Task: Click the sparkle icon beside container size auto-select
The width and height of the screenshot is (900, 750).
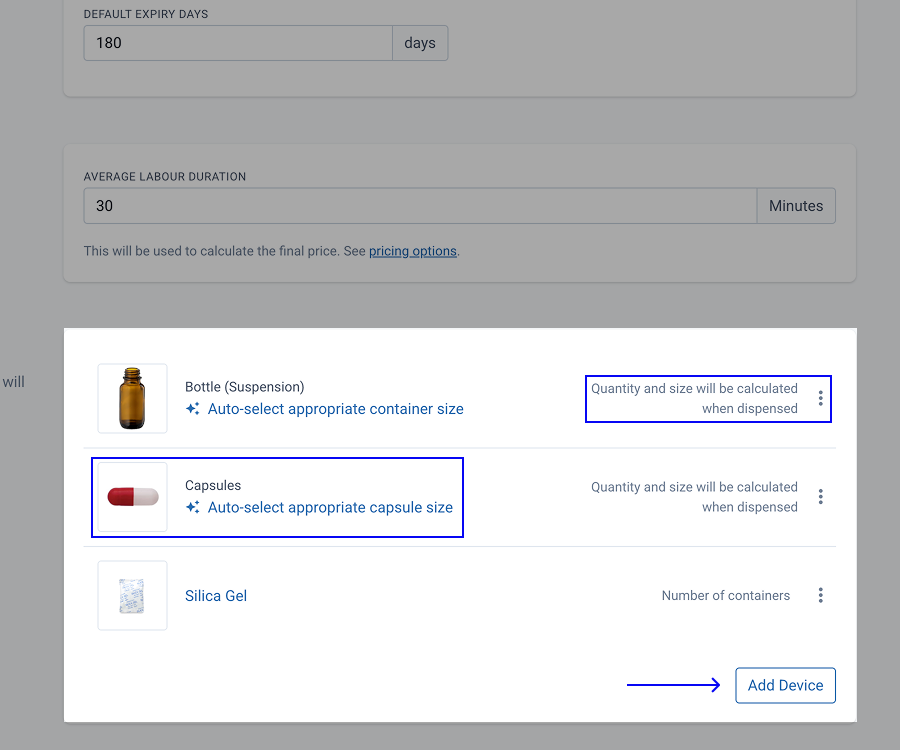Action: coord(192,408)
